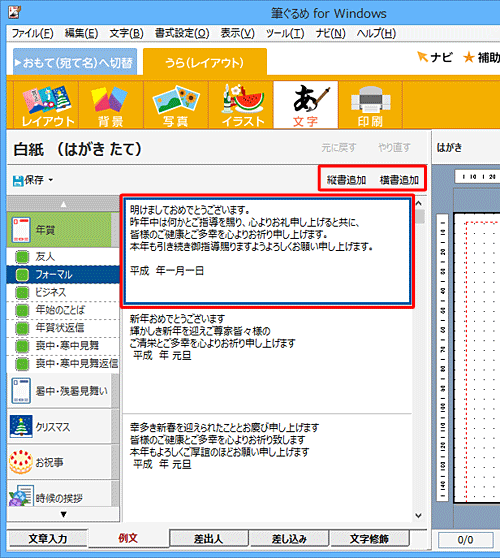500x558 pixels.
Task: Select the クリスマス tree category icon
Action: tap(21, 426)
